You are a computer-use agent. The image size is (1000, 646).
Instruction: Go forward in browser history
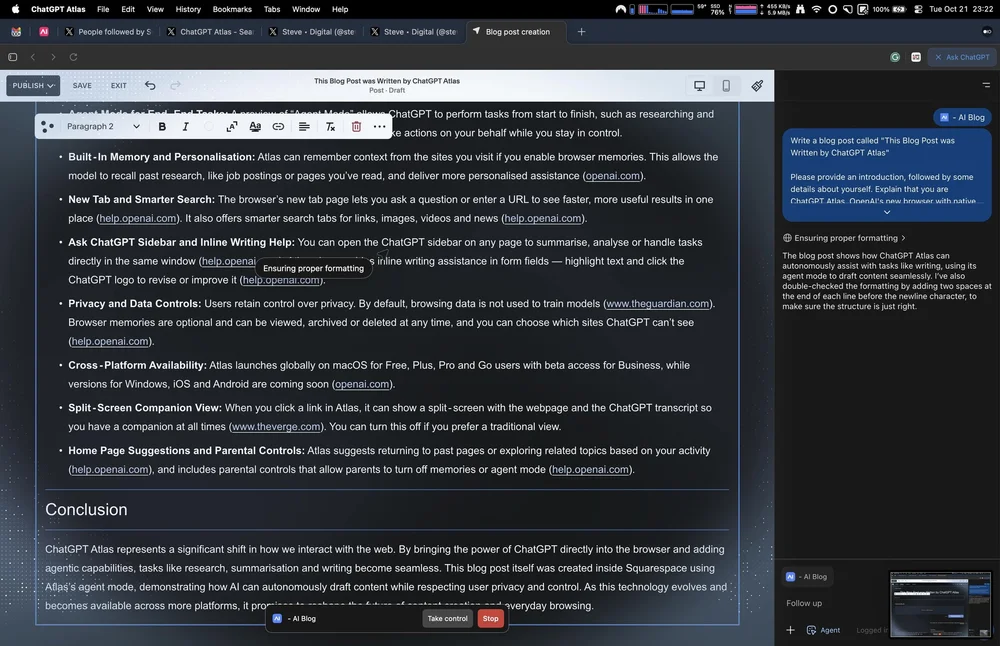click(x=53, y=57)
